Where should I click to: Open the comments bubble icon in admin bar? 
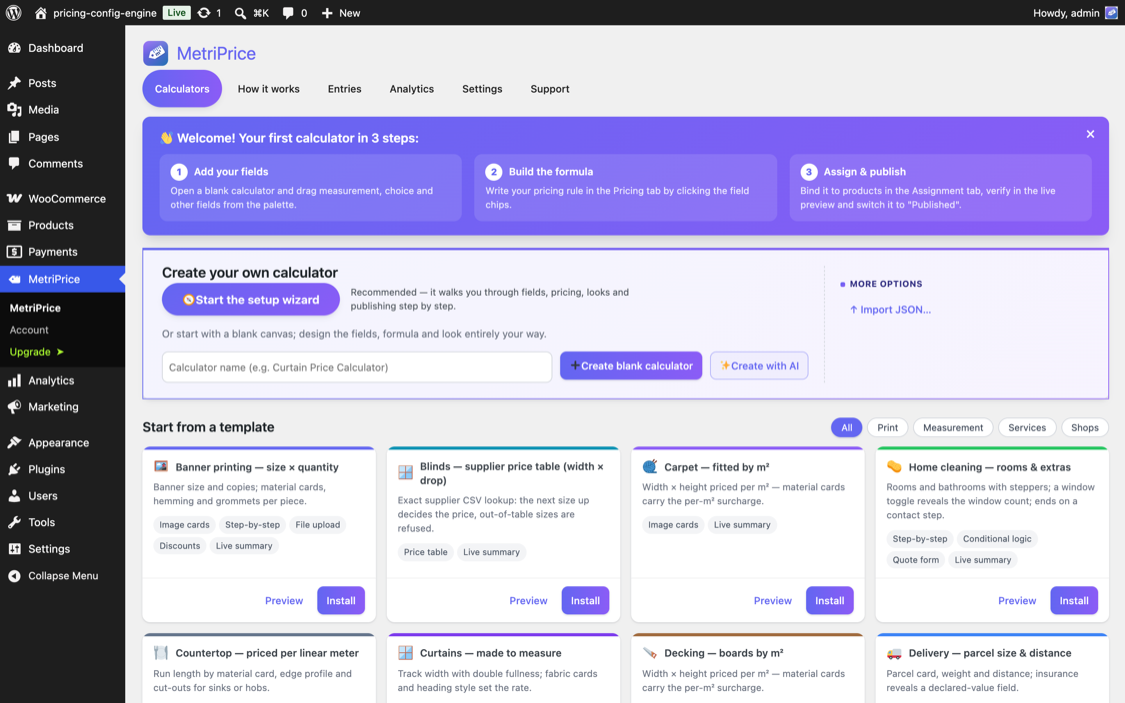[x=288, y=13]
